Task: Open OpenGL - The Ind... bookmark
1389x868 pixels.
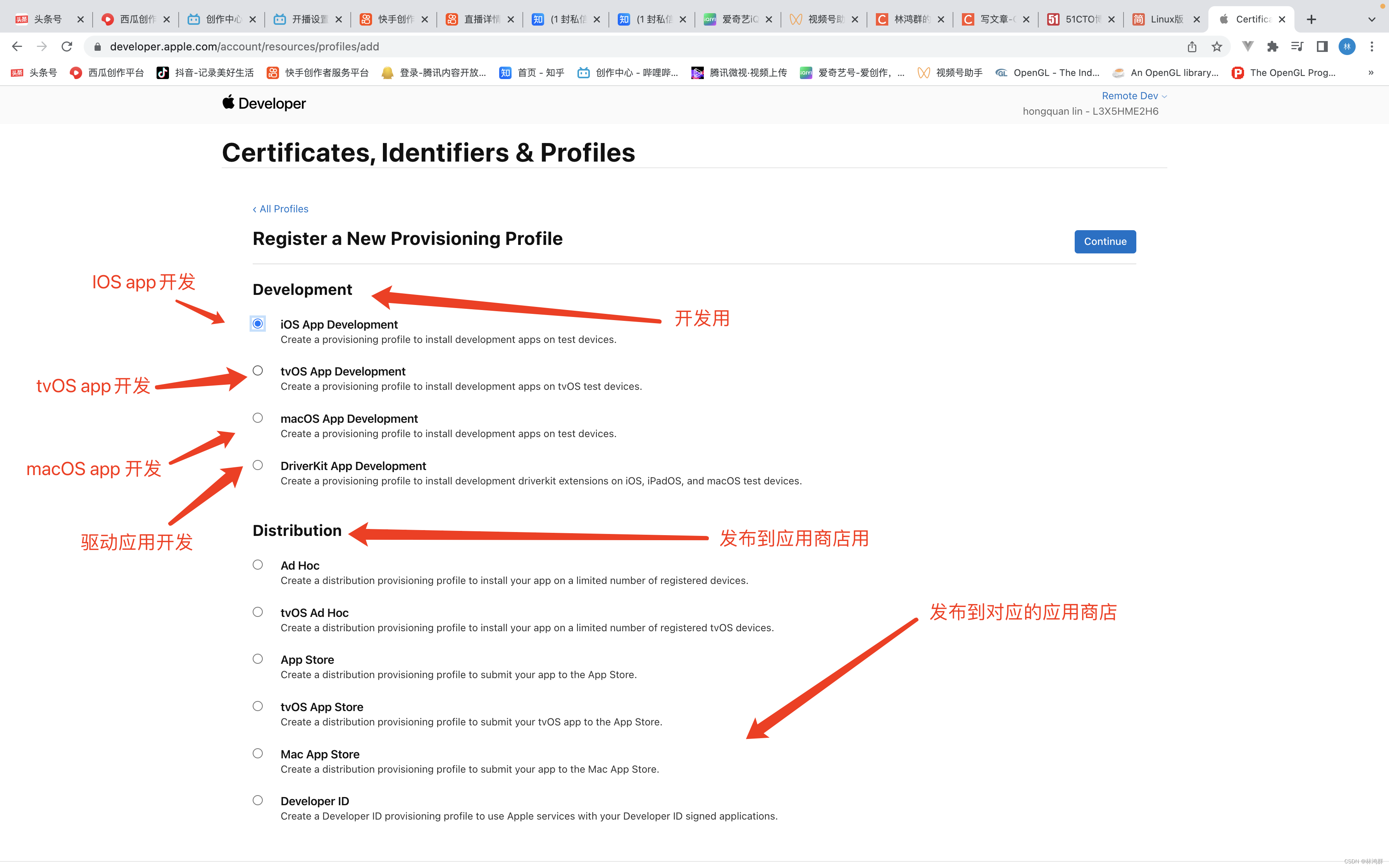Action: coord(1048,73)
